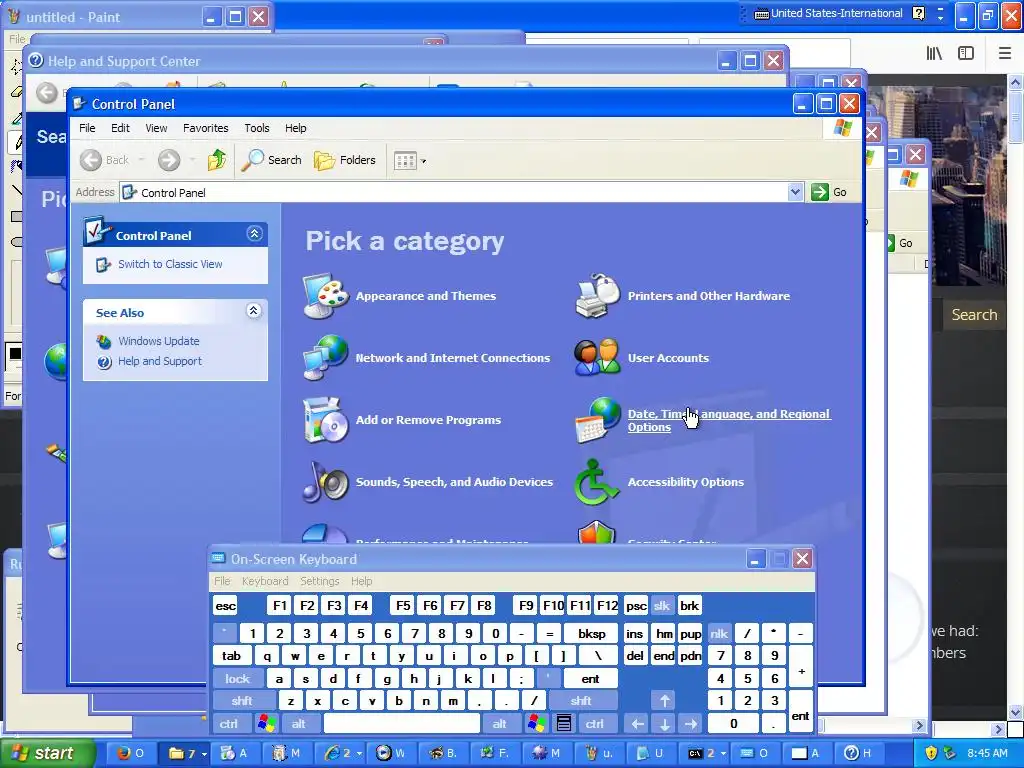Image resolution: width=1024 pixels, height=768 pixels.
Task: Toggle the Folders pane button
Action: tap(345, 160)
